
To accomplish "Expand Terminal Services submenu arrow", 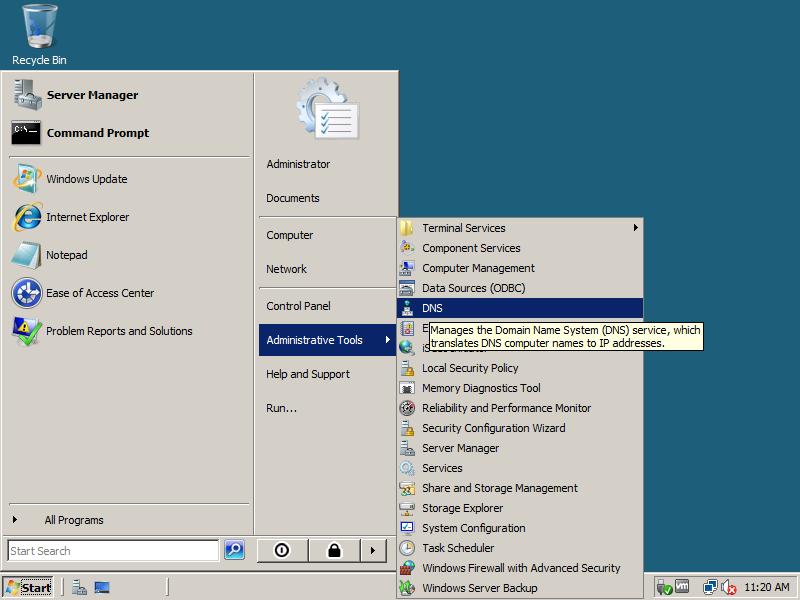I will point(635,228).
